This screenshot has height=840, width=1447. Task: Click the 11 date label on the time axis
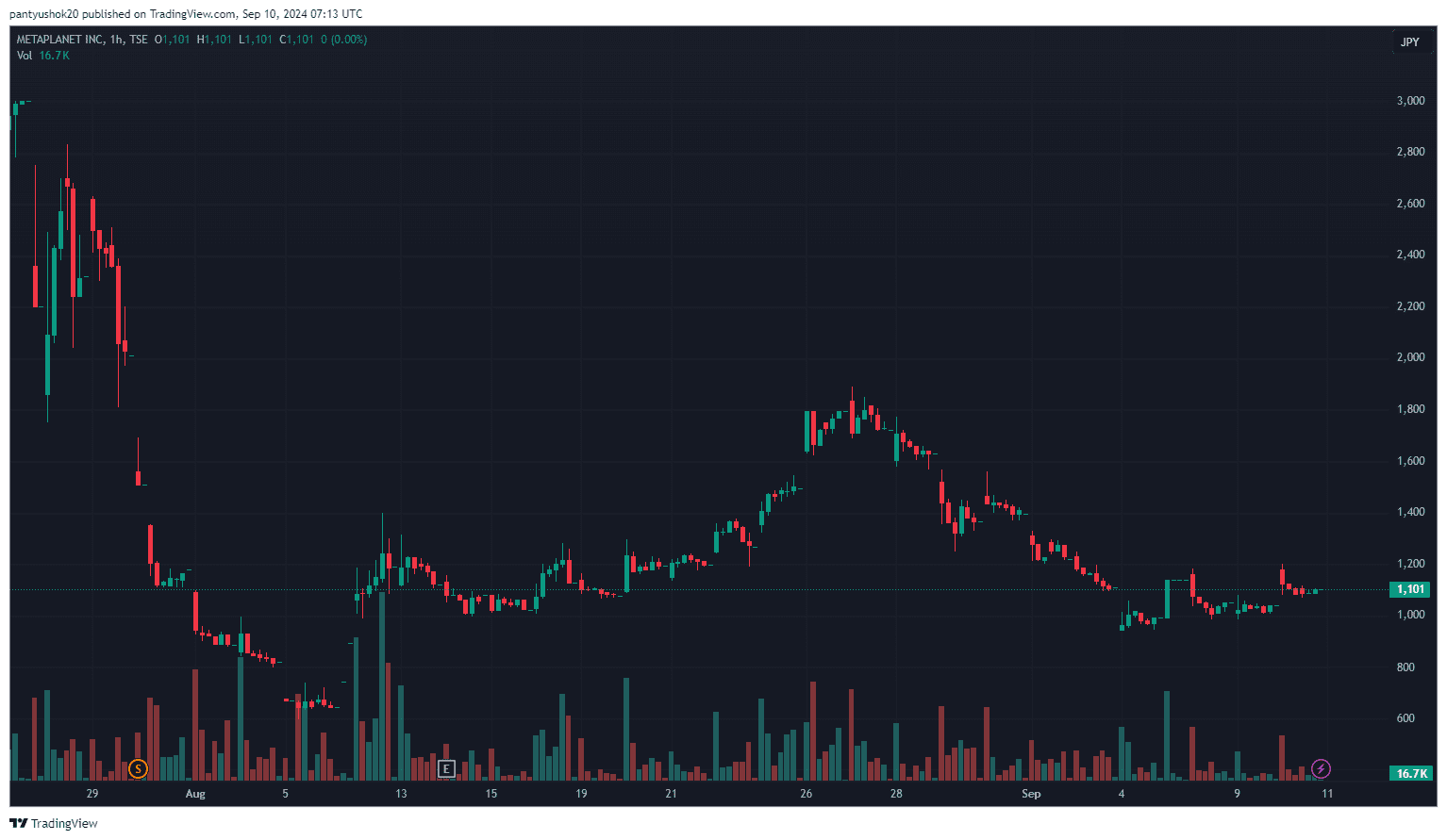pyautogui.click(x=1327, y=794)
